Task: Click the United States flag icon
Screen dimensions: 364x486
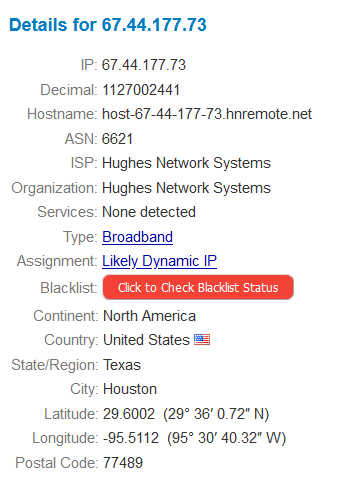Action: coord(202,340)
